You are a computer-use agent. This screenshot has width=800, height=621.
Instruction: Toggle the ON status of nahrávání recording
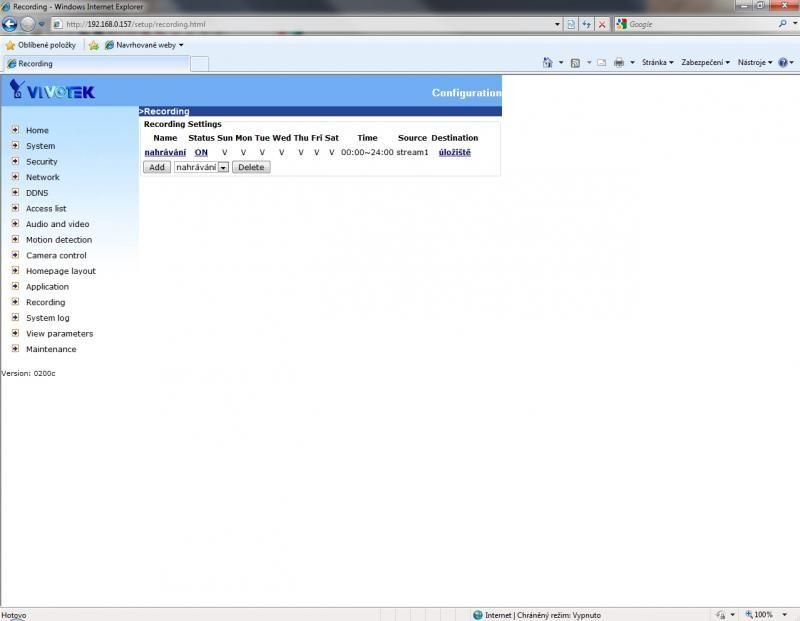pyautogui.click(x=201, y=152)
